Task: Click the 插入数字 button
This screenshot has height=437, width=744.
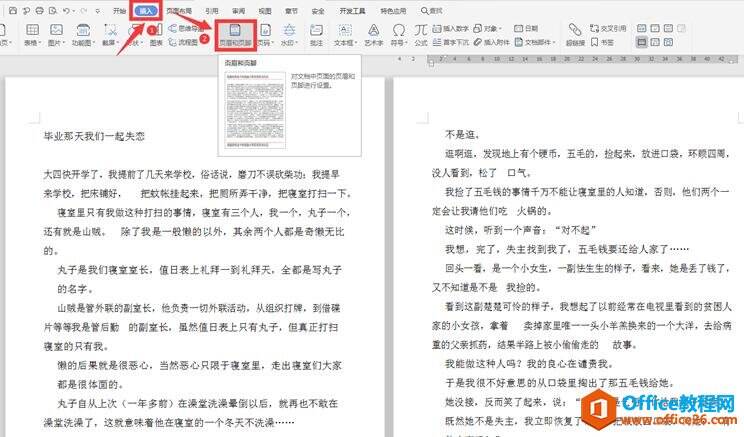Action: tap(450, 28)
